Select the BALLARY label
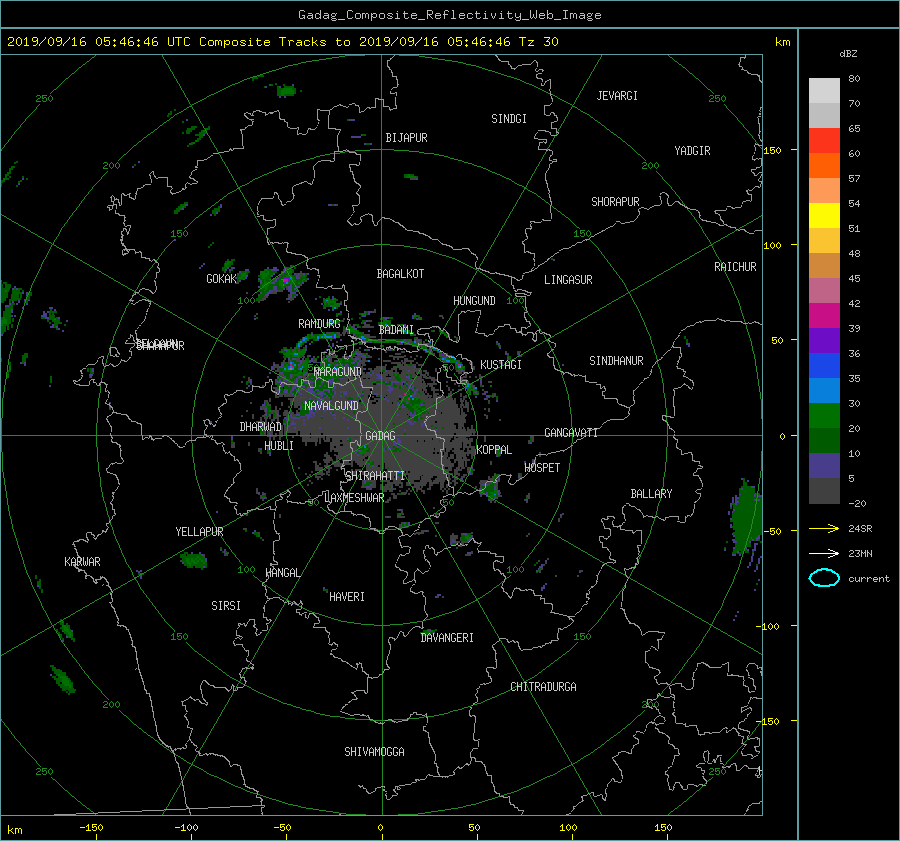The width and height of the screenshot is (900, 841). tap(651, 493)
